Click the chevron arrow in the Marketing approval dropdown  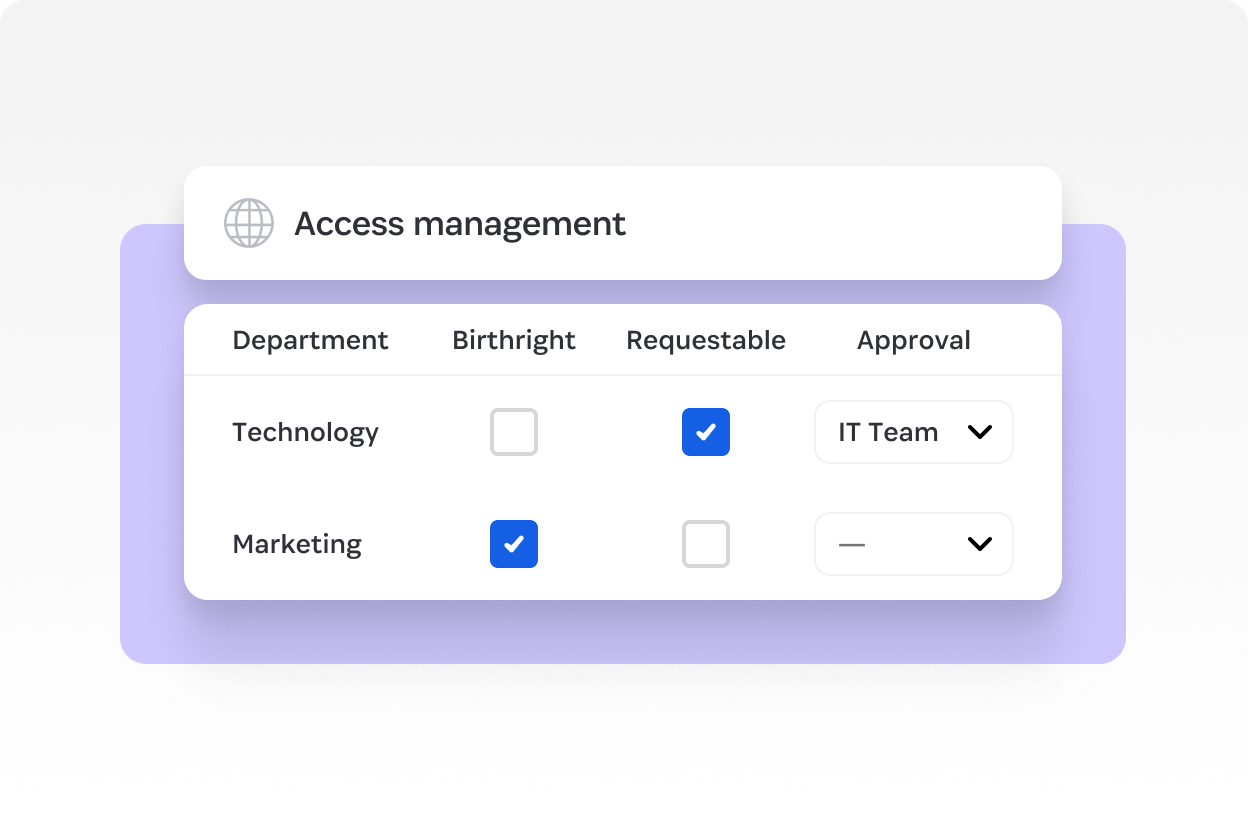pyautogui.click(x=979, y=544)
